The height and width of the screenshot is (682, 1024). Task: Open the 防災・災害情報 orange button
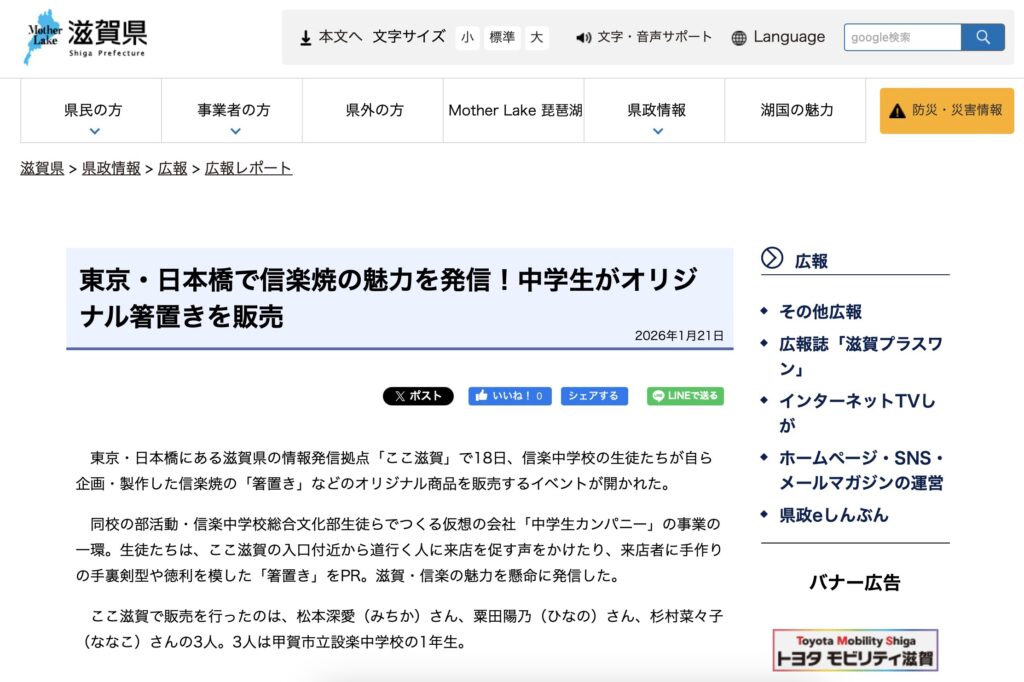click(x=946, y=110)
